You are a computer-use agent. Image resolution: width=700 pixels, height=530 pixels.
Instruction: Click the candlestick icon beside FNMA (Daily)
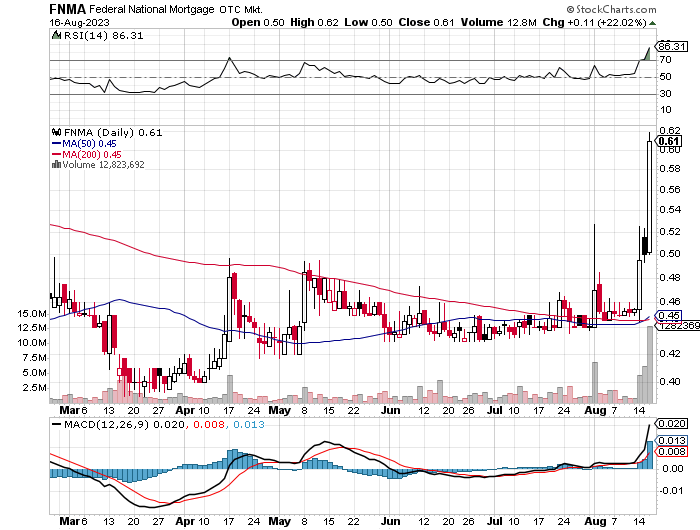point(56,132)
